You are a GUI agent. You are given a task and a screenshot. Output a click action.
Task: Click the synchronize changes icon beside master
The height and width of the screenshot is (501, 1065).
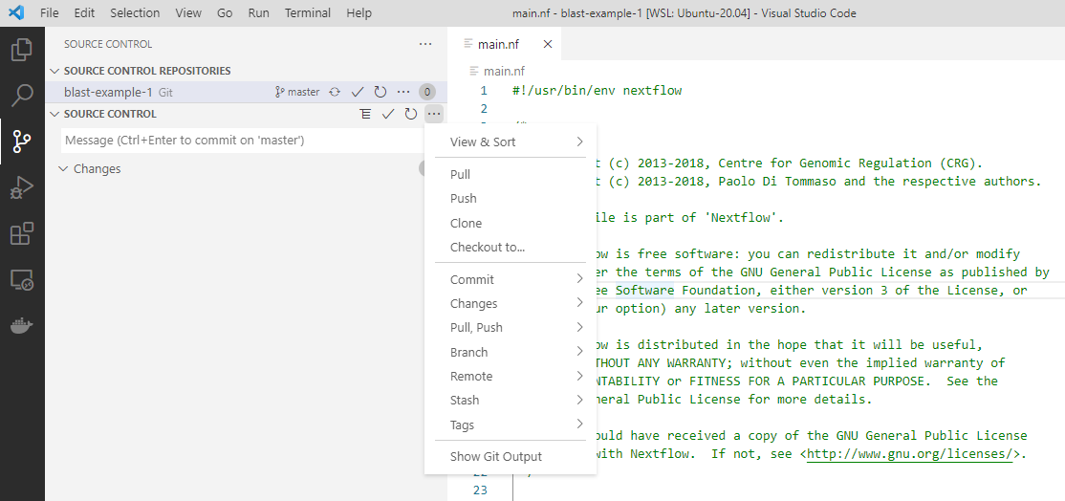point(334,92)
